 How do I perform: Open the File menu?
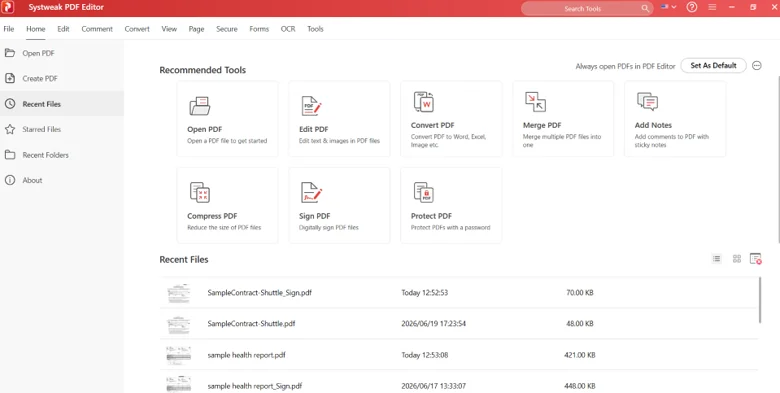click(9, 29)
